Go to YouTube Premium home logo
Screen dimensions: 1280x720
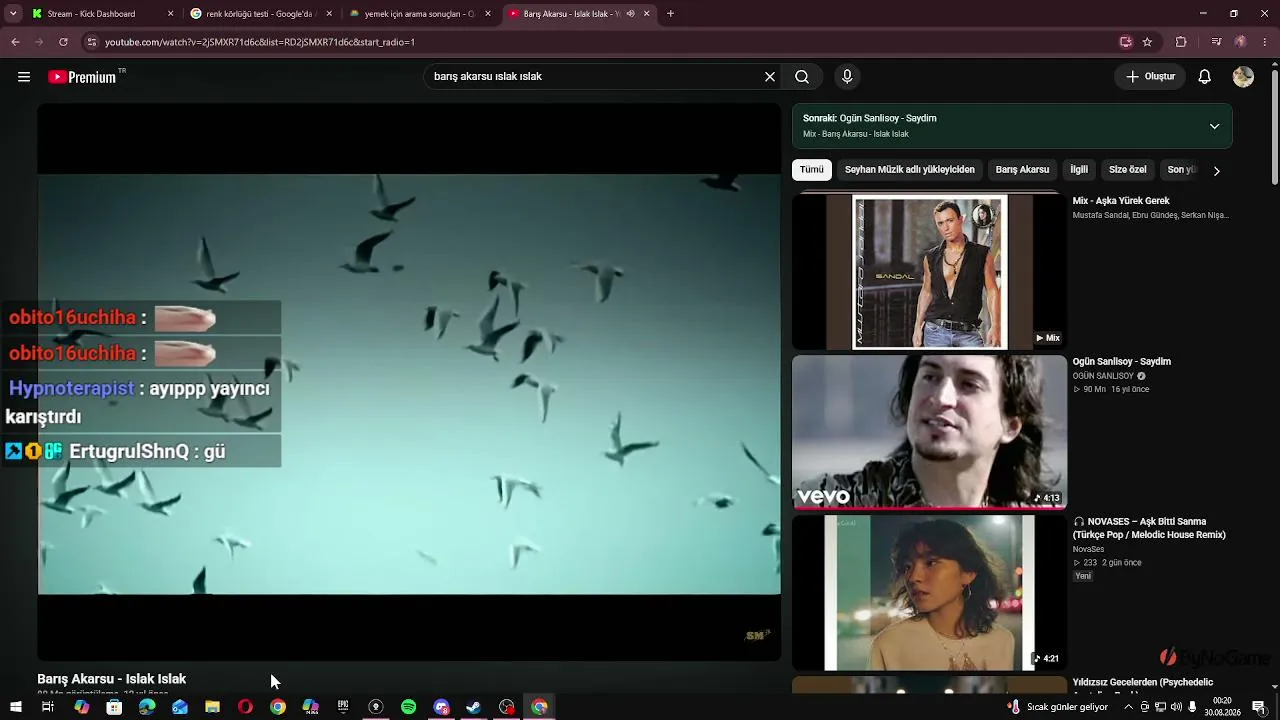tap(82, 77)
